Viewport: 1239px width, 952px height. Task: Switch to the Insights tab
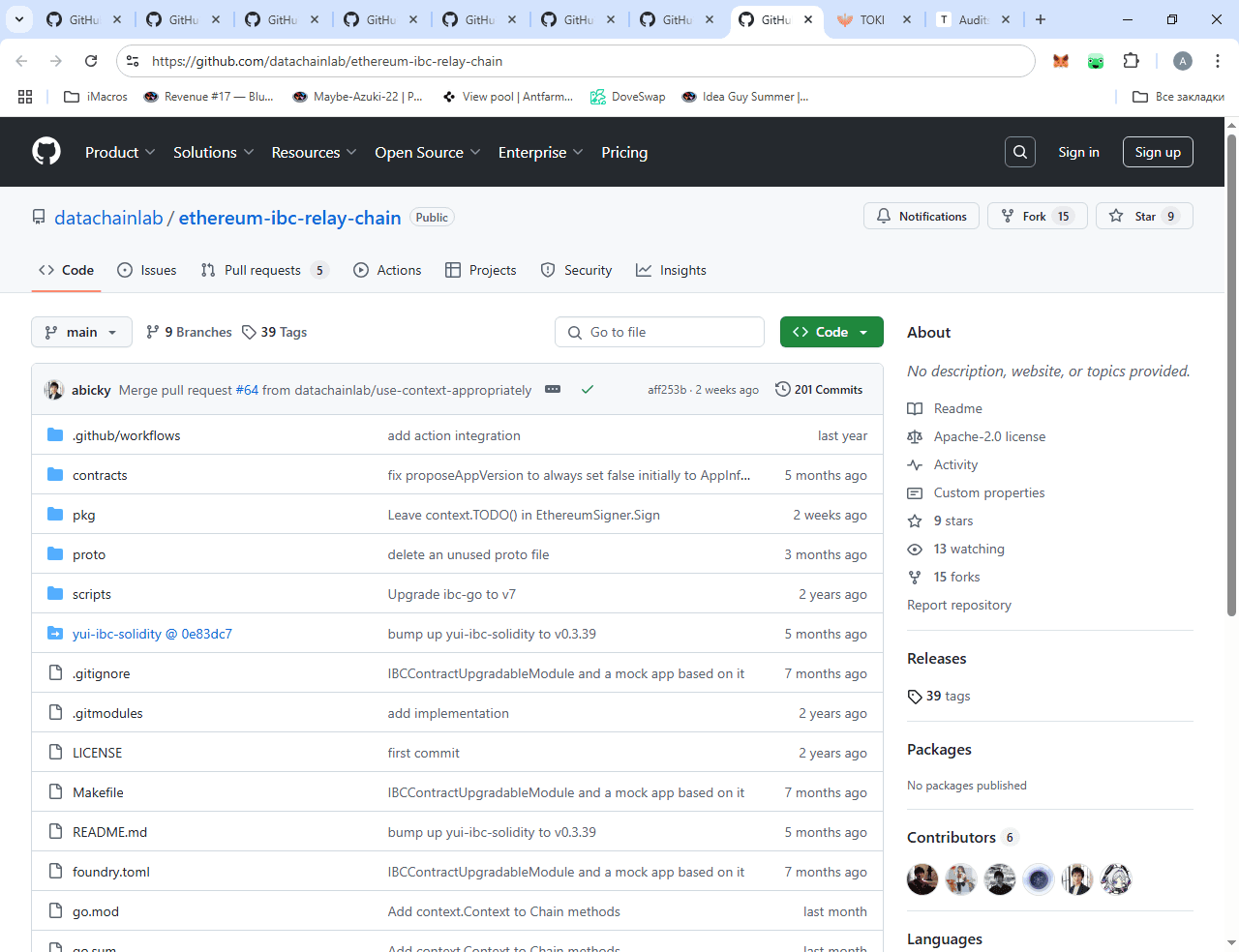tap(671, 270)
